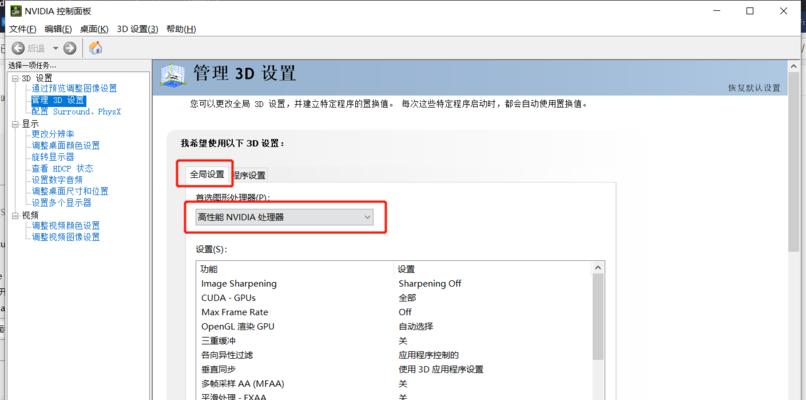This screenshot has width=806, height=400.
Task: Open the 编辑(E) menu
Action: coord(58,29)
